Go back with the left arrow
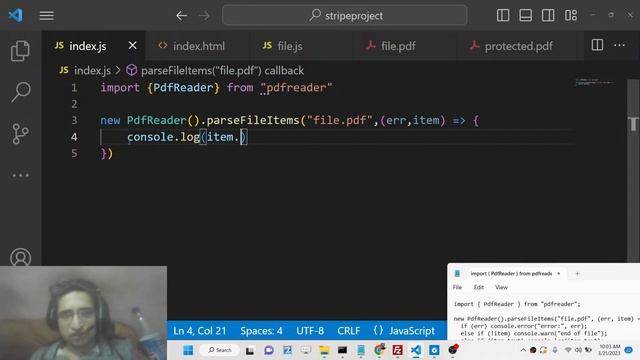The height and width of the screenshot is (360, 640). [x=182, y=16]
